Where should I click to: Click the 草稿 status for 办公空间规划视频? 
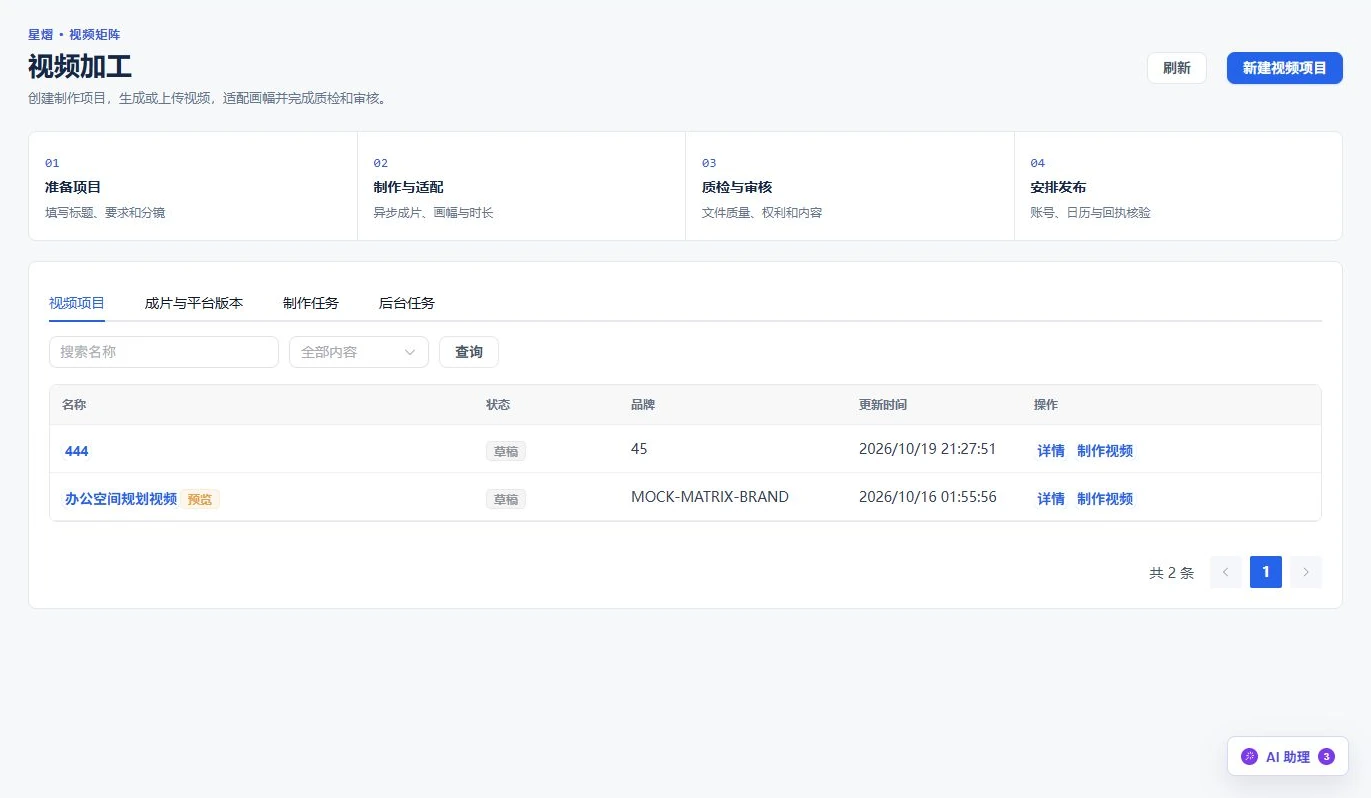coord(506,499)
